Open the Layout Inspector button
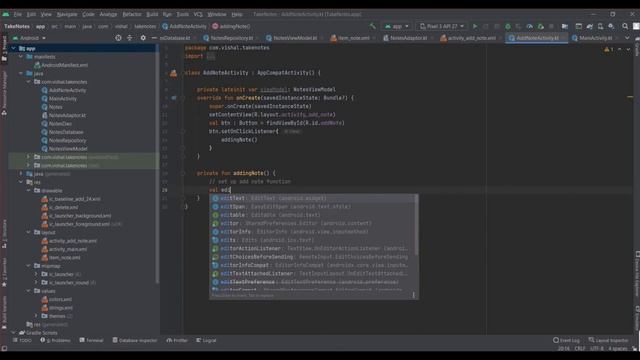The height and width of the screenshot is (360, 640). tap(608, 340)
